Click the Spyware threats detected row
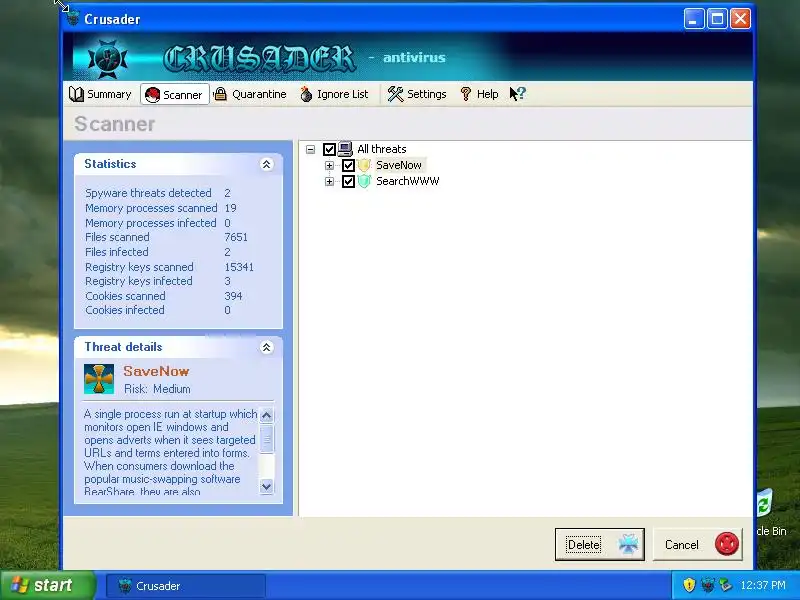 158,193
